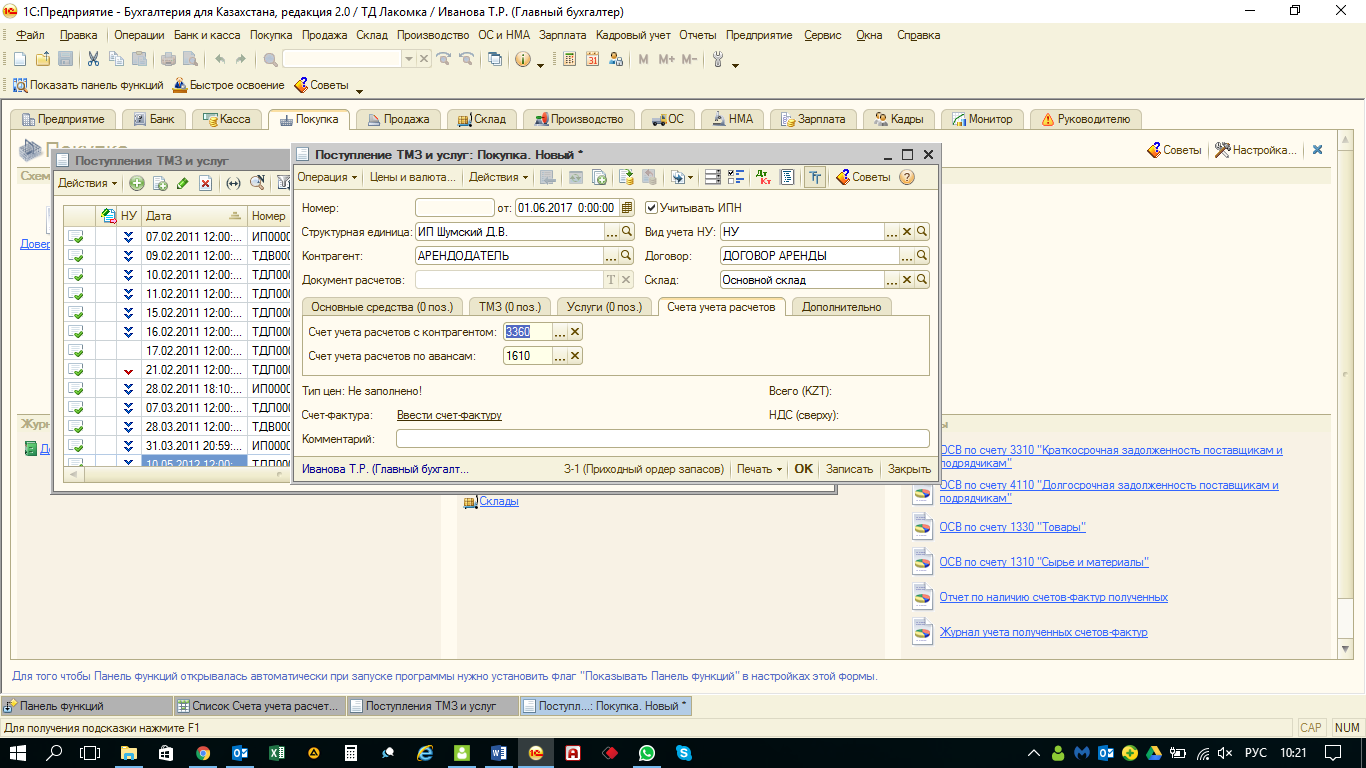
Task: Open Операции menu in menu bar
Action: [x=139, y=35]
